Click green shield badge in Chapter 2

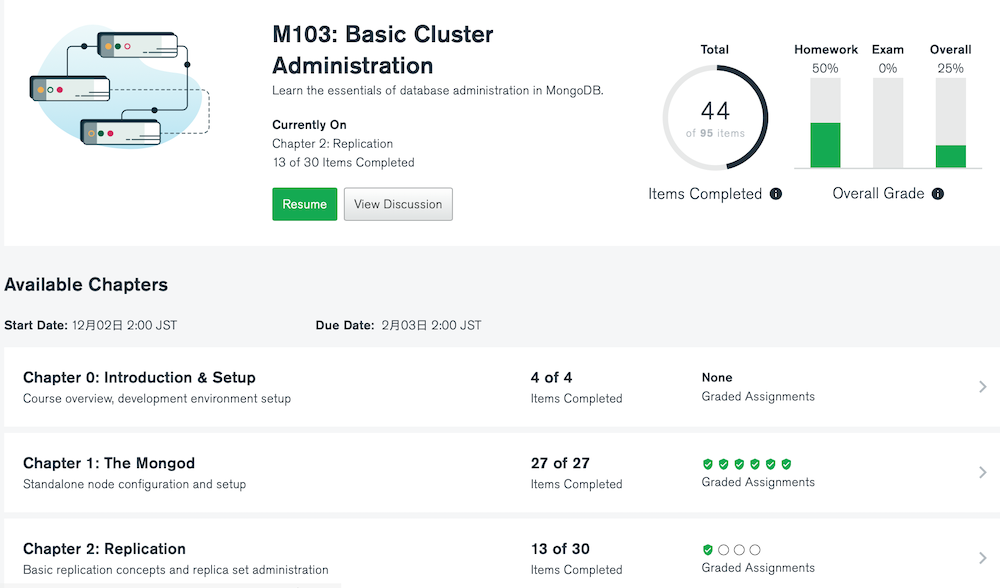pyautogui.click(x=707, y=550)
